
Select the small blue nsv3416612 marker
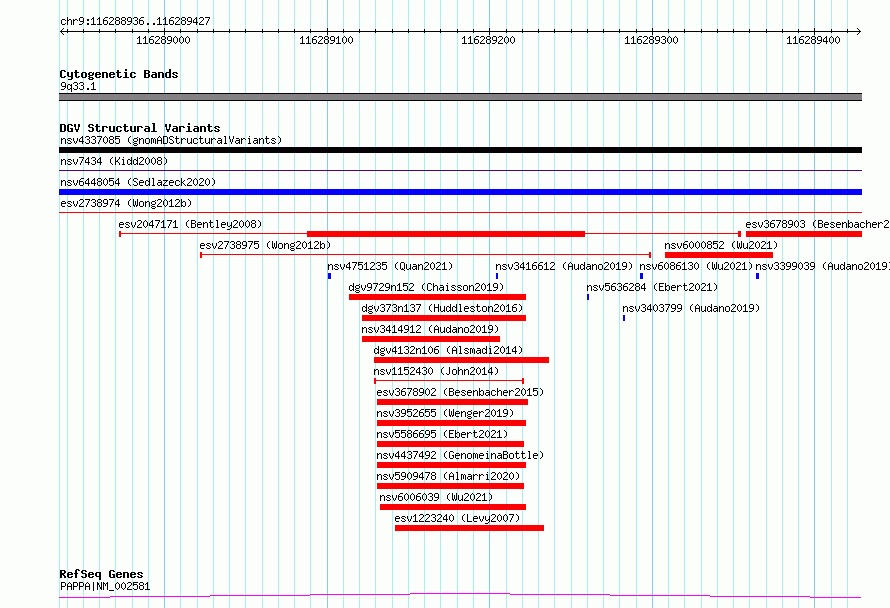click(x=497, y=276)
